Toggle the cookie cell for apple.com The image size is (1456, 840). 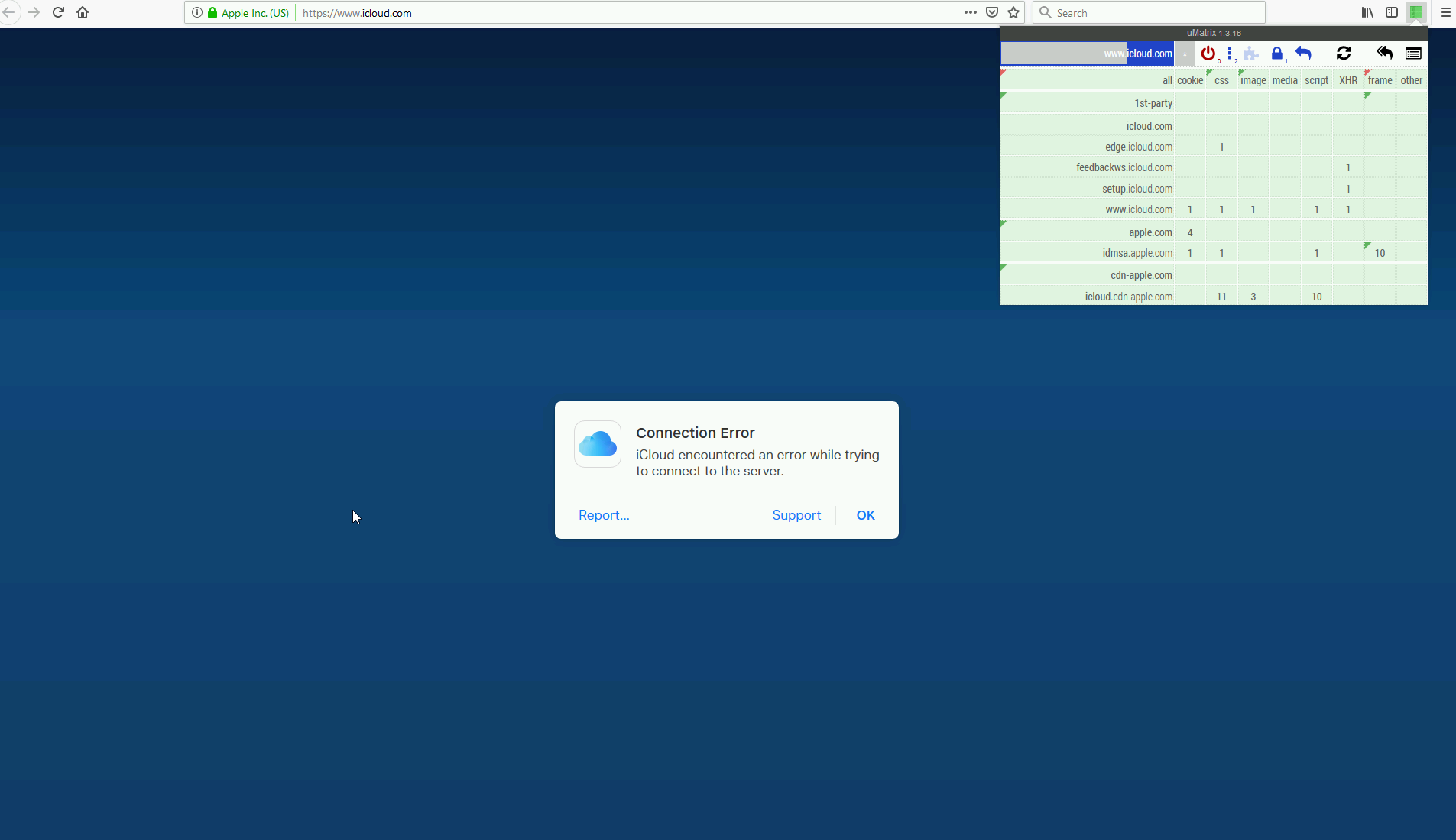(1189, 232)
